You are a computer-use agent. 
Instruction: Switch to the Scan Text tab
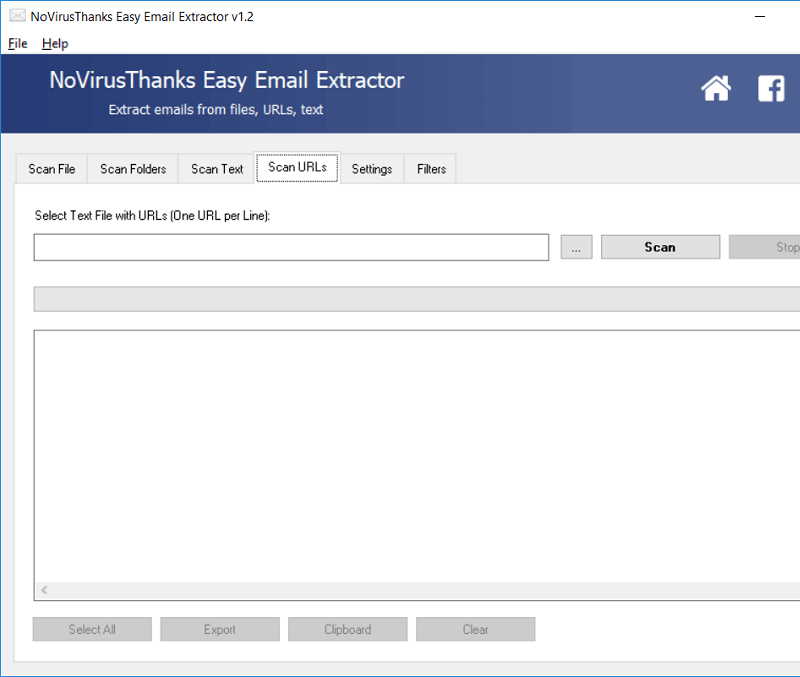point(217,169)
